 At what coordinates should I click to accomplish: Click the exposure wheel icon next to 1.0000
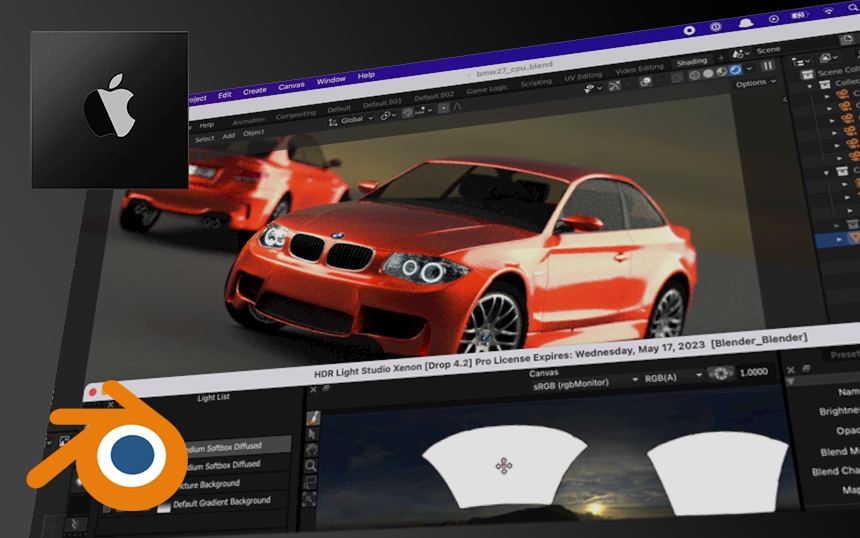click(x=720, y=374)
